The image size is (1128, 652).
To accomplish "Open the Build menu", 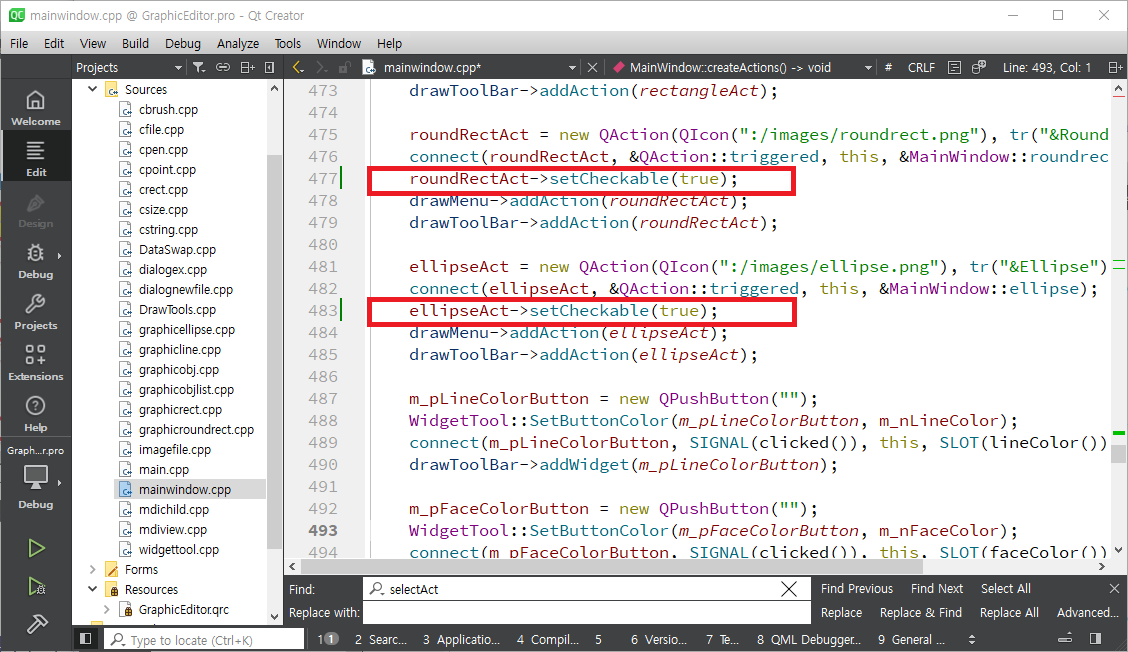I will (135, 44).
